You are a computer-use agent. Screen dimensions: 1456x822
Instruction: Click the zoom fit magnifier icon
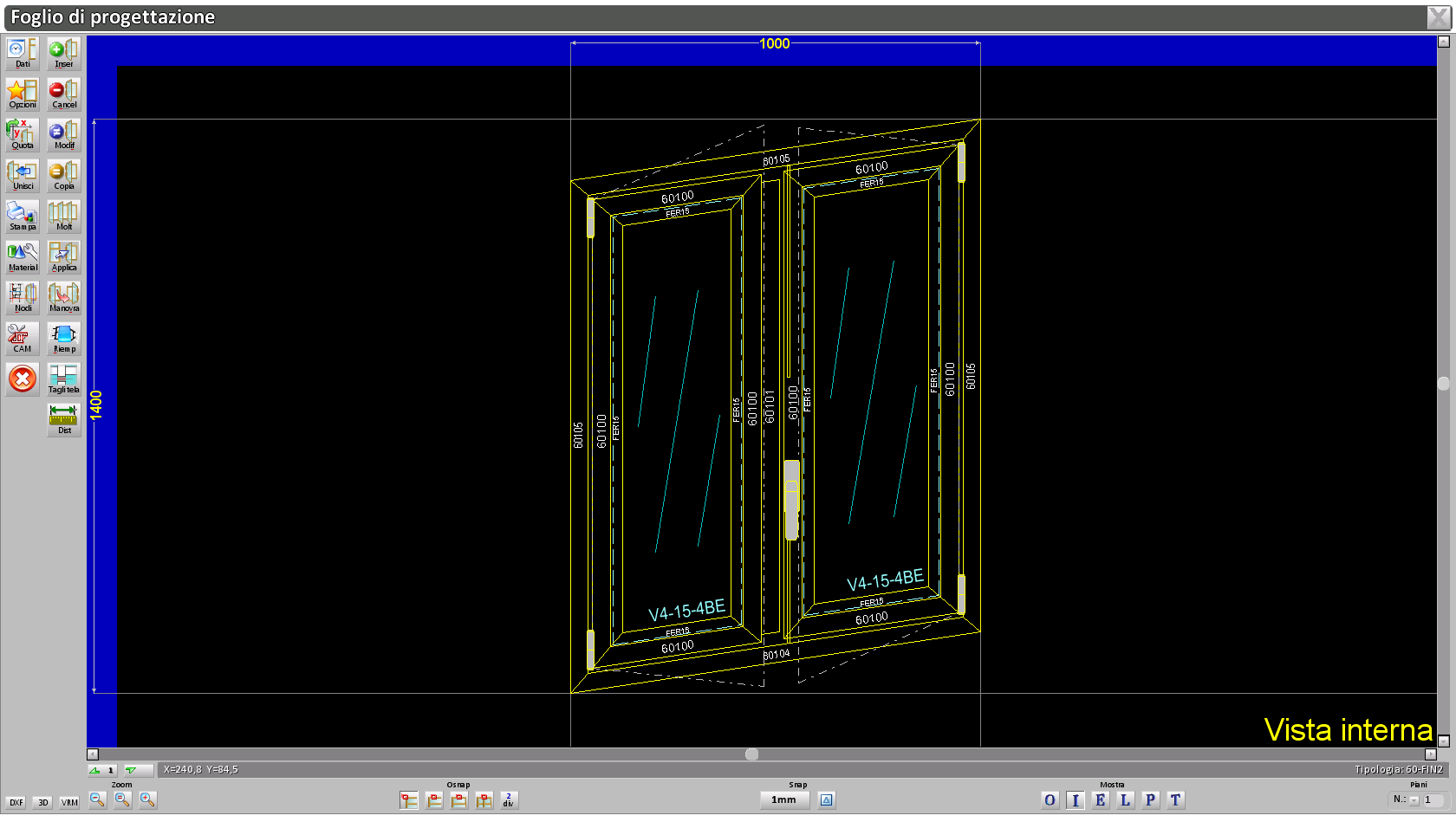(123, 800)
